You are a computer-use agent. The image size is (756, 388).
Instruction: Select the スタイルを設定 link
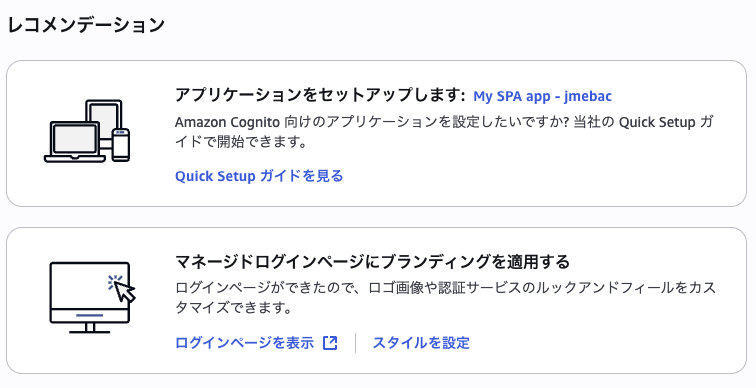(x=421, y=343)
